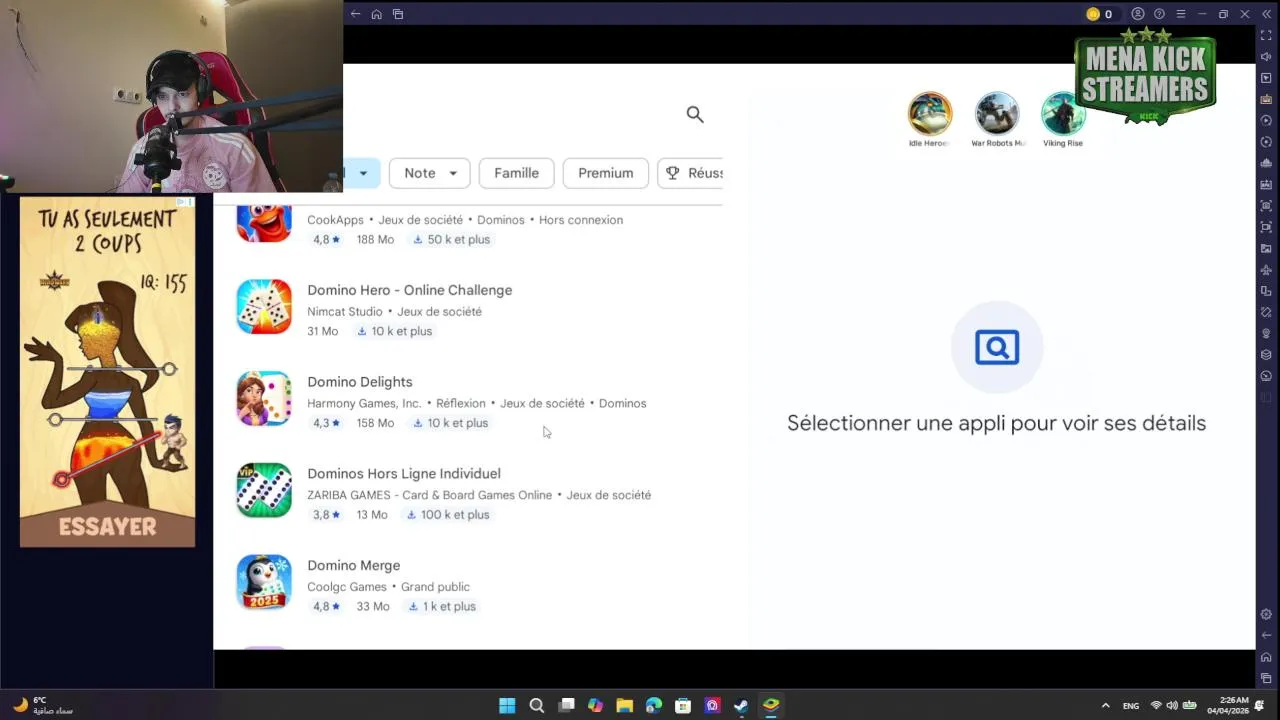Screen dimensions: 1280x720
Task: Open Microsoft Edge from the taskbar
Action: (x=654, y=705)
